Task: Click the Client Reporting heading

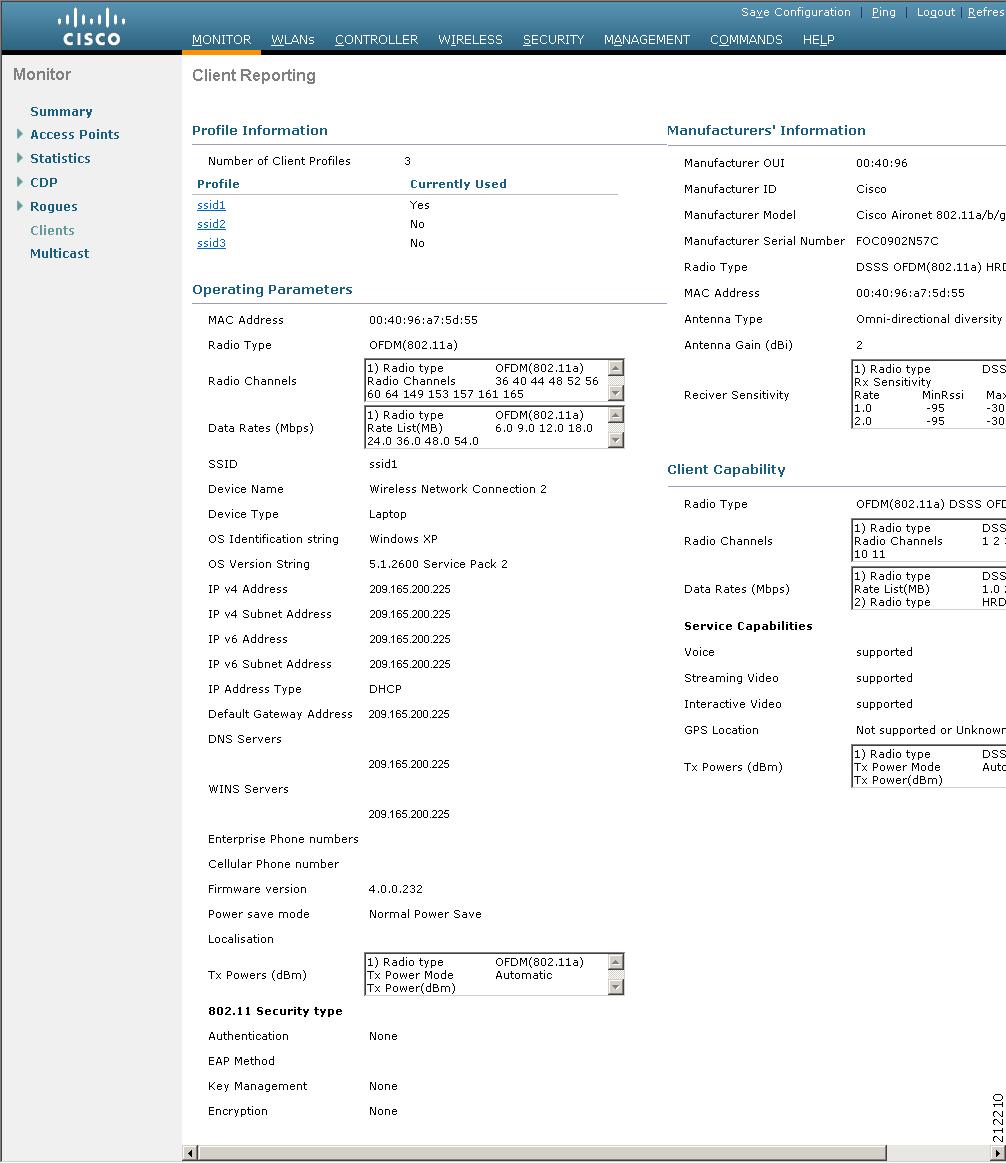Action: click(254, 76)
